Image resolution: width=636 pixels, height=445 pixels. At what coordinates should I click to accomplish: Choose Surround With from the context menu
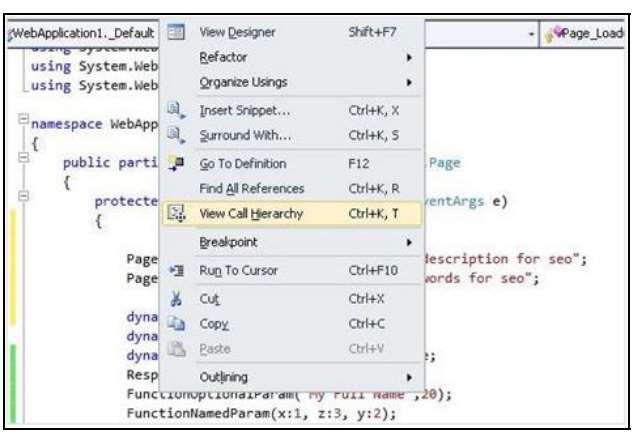point(245,134)
